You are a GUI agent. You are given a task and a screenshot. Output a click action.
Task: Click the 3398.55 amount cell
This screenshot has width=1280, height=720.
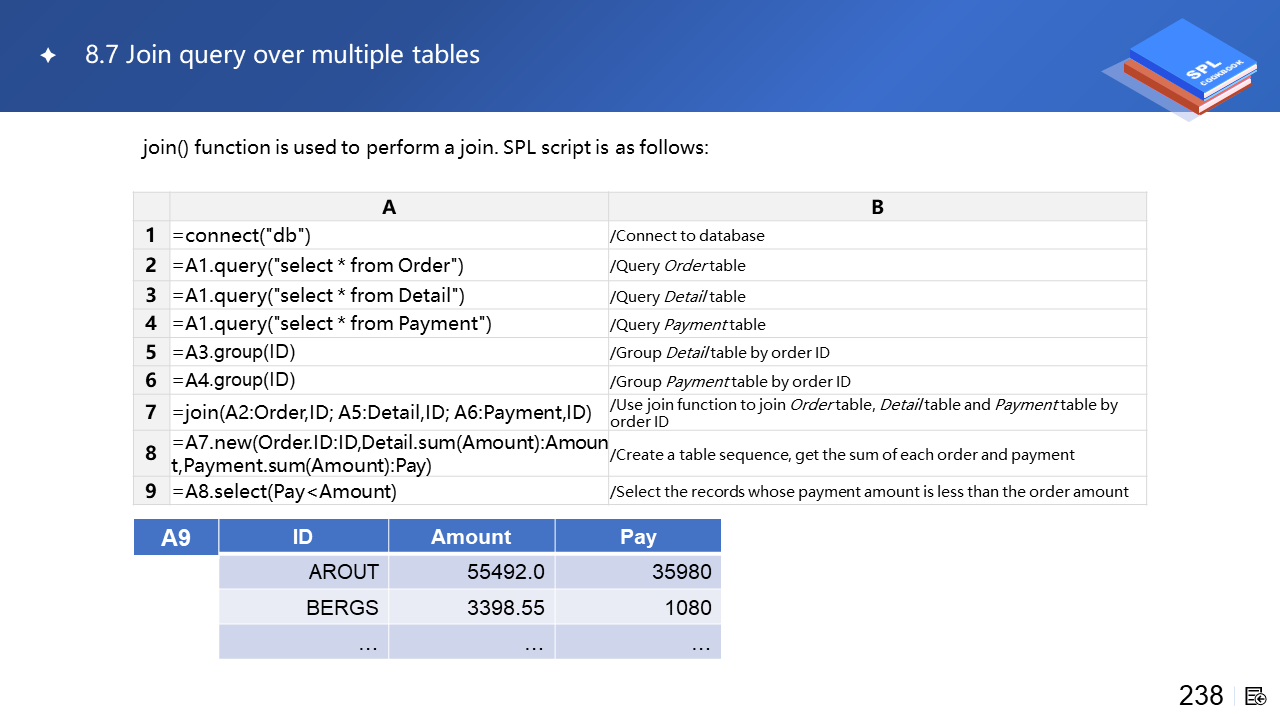pos(471,607)
